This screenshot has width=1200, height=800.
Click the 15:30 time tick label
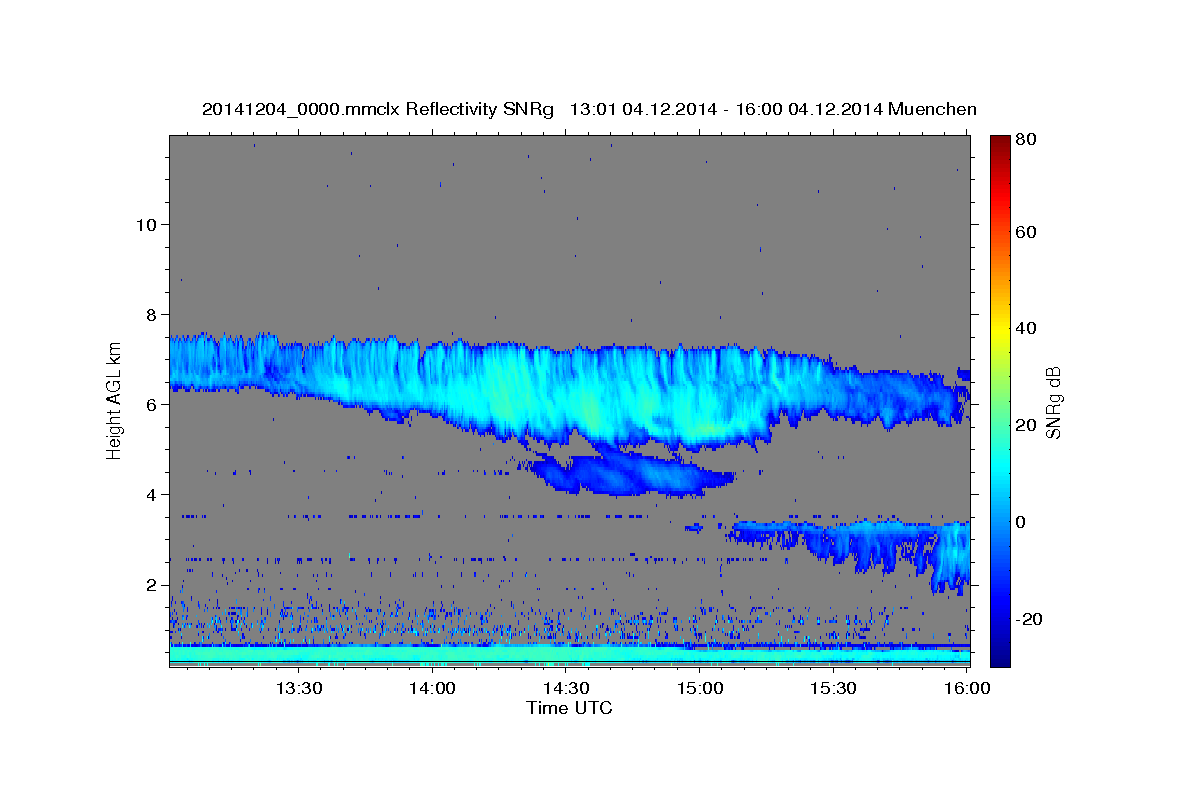[833, 688]
